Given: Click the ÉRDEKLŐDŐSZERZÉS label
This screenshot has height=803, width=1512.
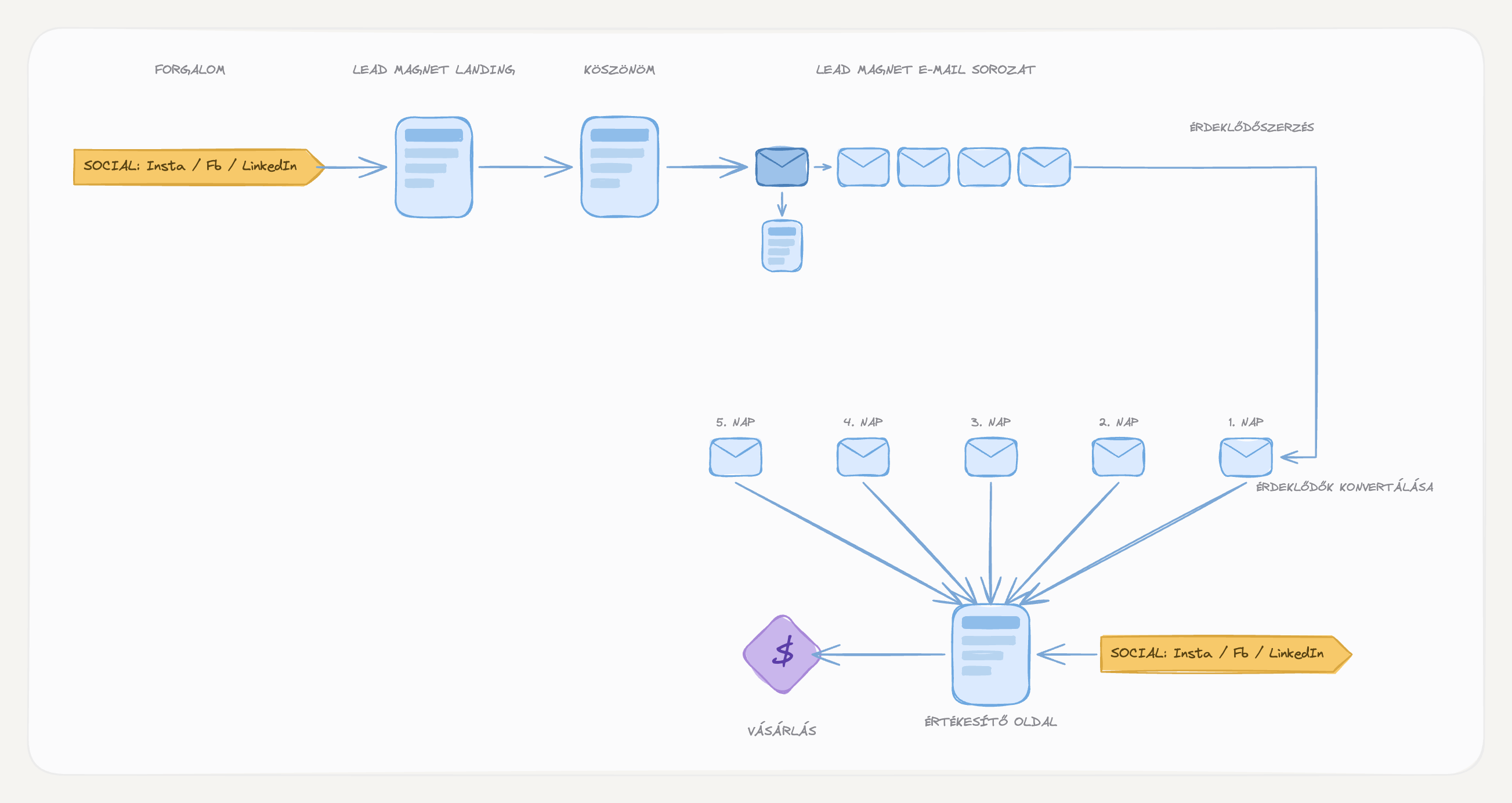Looking at the screenshot, I should pos(1251,127).
